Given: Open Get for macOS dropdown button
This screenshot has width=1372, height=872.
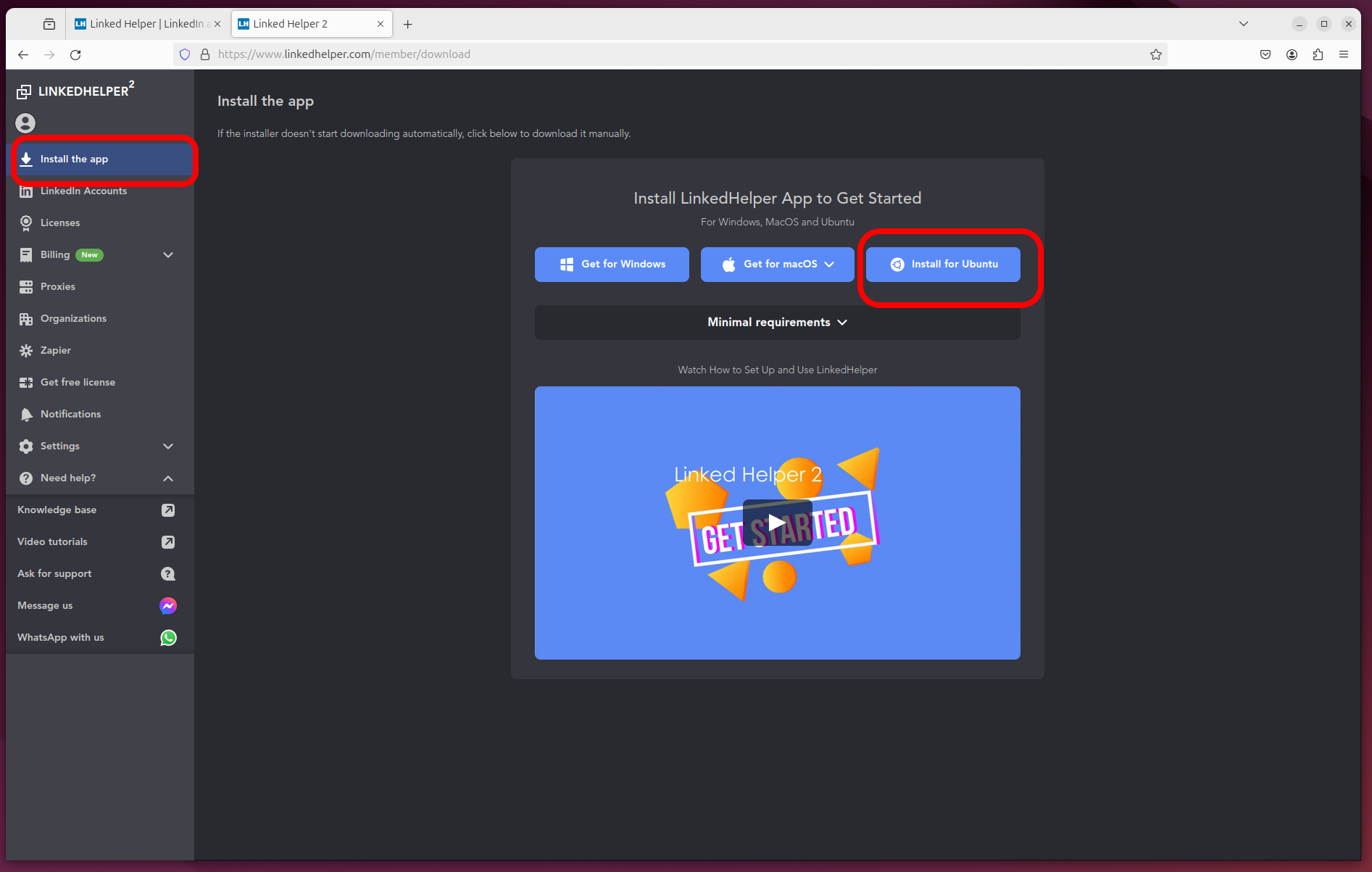Looking at the screenshot, I should (x=777, y=265).
